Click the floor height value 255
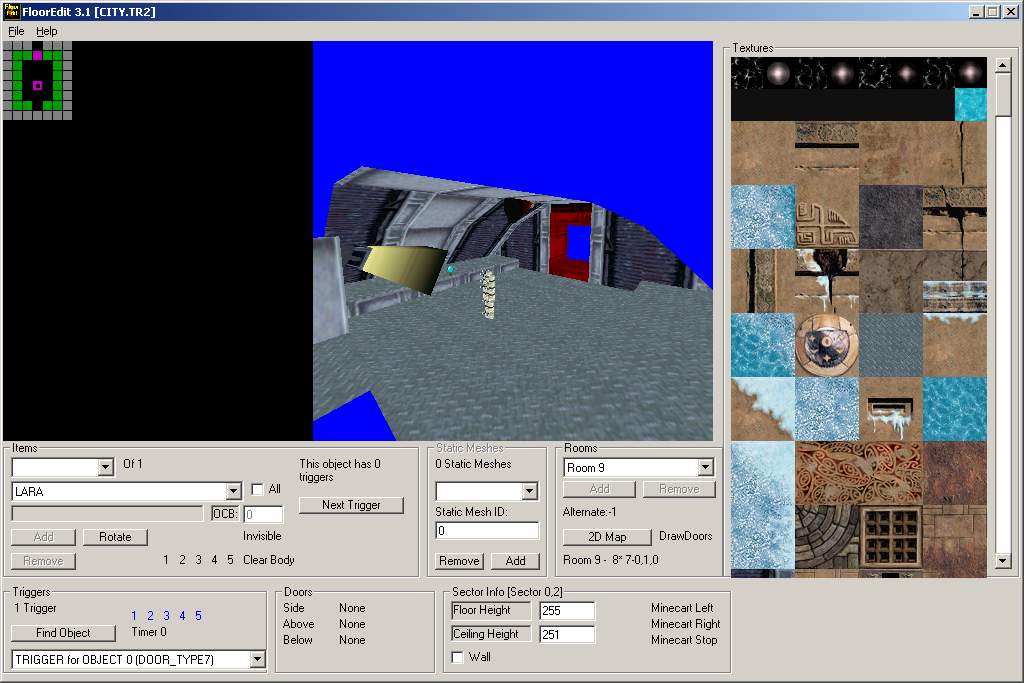The width and height of the screenshot is (1024, 683). 567,611
